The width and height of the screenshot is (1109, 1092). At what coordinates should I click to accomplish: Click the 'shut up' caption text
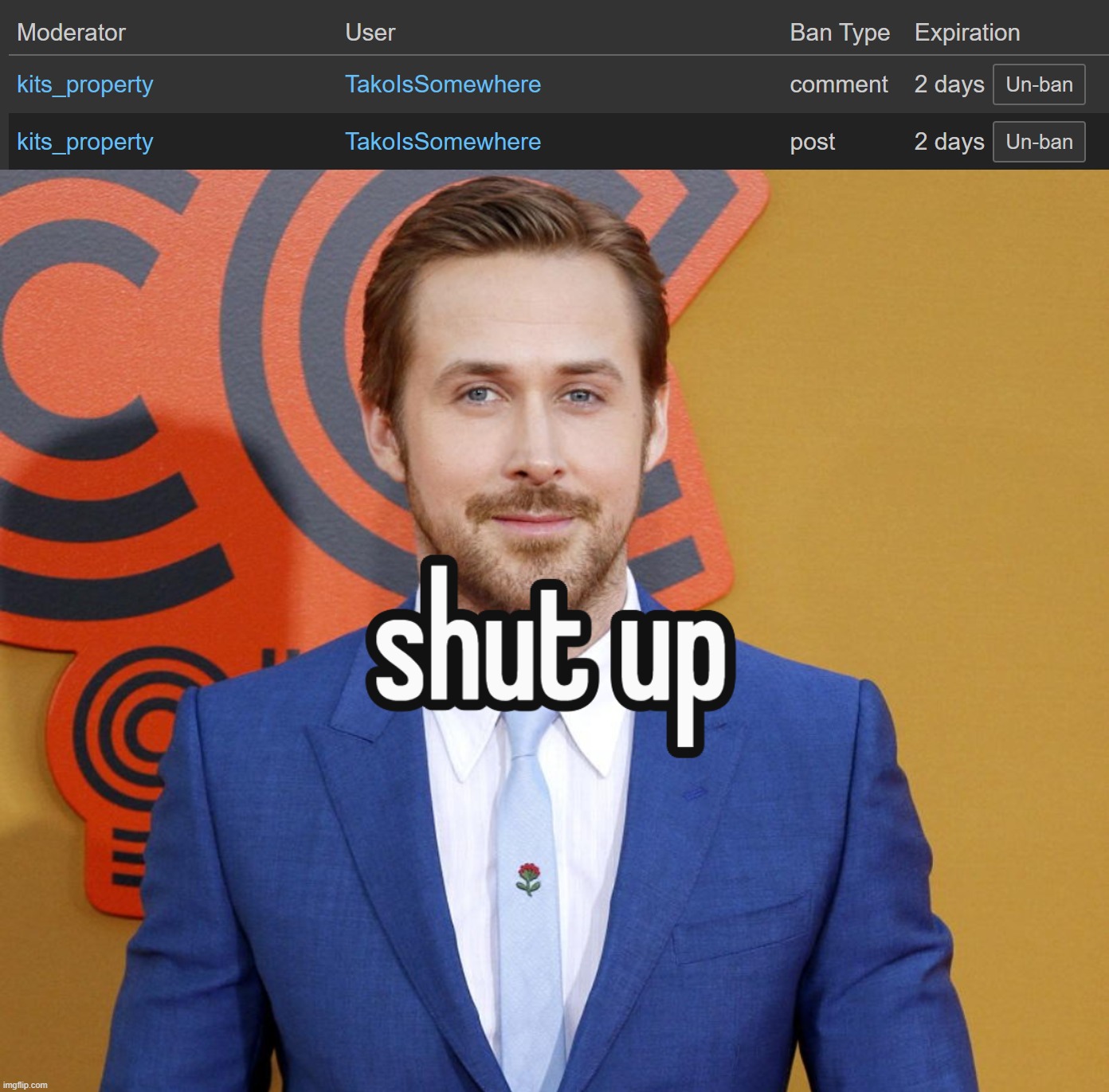click(550, 656)
